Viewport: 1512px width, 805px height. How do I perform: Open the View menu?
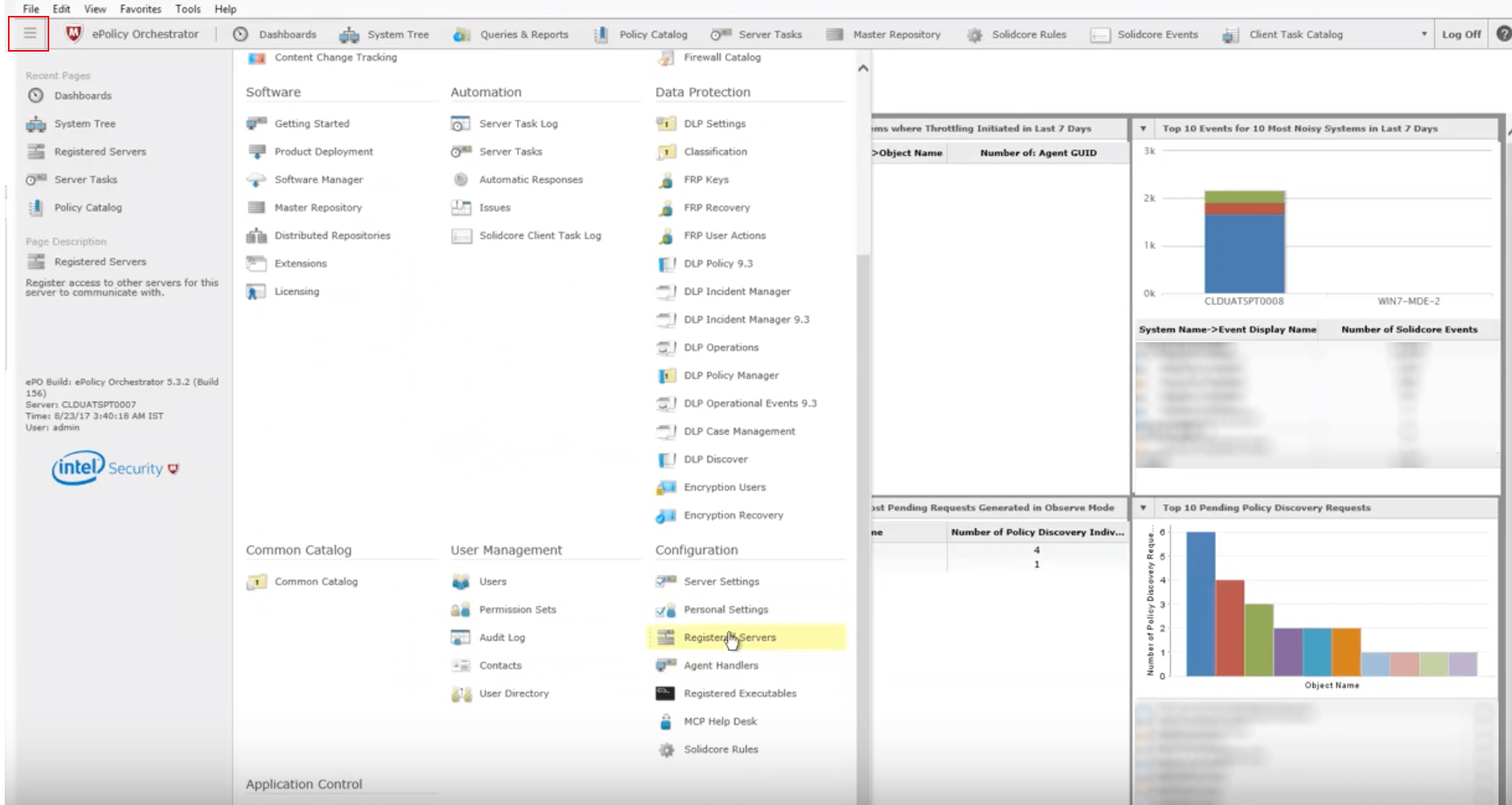point(94,9)
